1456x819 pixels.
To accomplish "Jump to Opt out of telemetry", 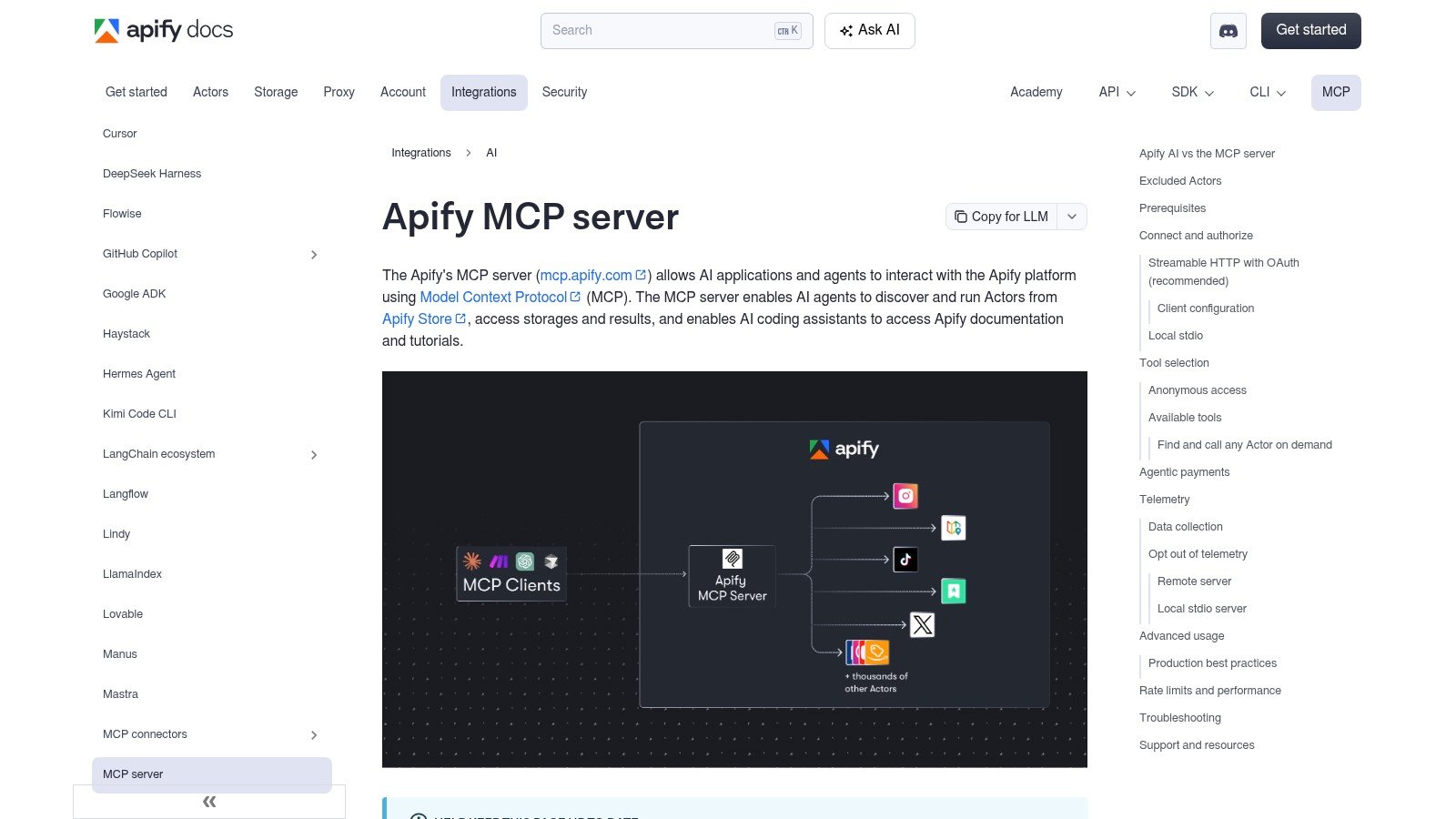I will [x=1198, y=554].
